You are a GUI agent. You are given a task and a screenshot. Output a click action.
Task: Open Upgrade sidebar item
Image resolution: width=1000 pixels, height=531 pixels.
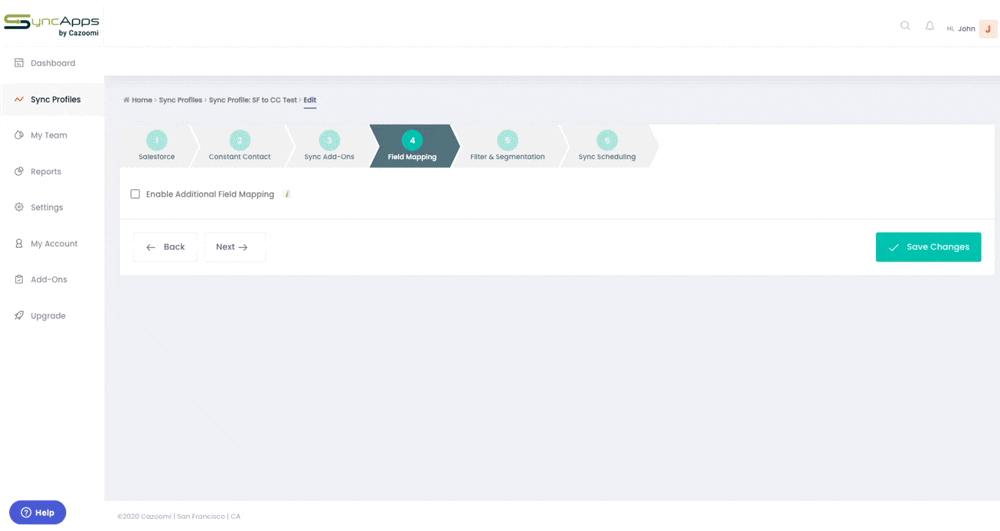(52, 316)
